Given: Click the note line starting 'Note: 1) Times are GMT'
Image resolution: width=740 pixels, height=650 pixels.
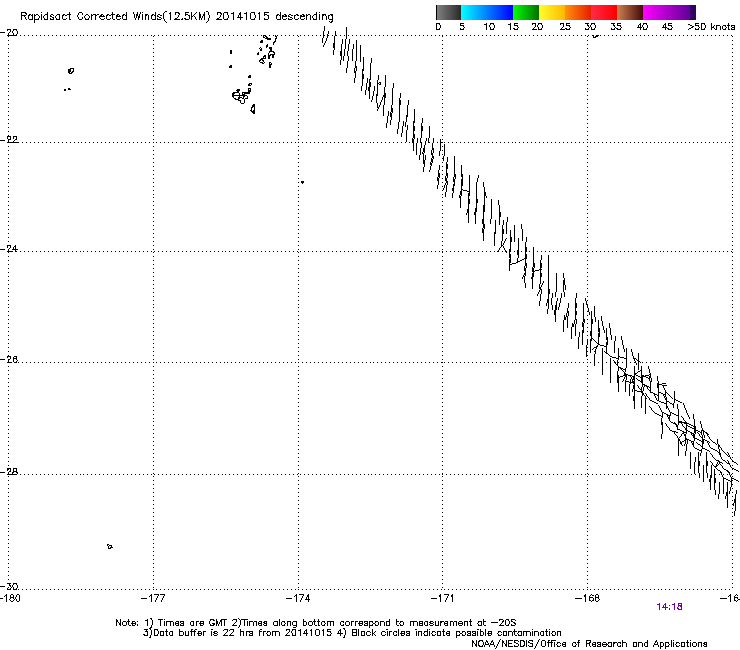Looking at the screenshot, I should [x=316, y=623].
